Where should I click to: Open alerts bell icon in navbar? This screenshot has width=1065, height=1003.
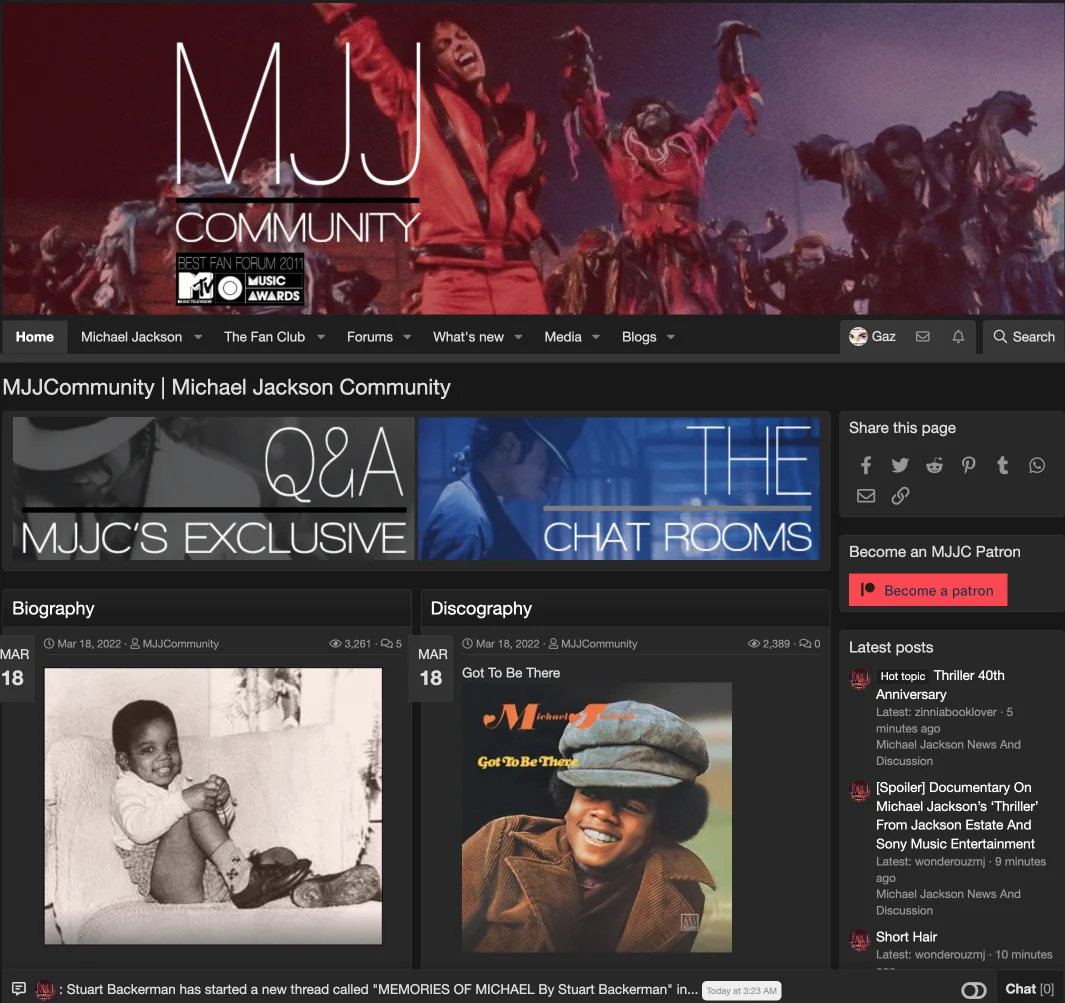click(x=958, y=337)
